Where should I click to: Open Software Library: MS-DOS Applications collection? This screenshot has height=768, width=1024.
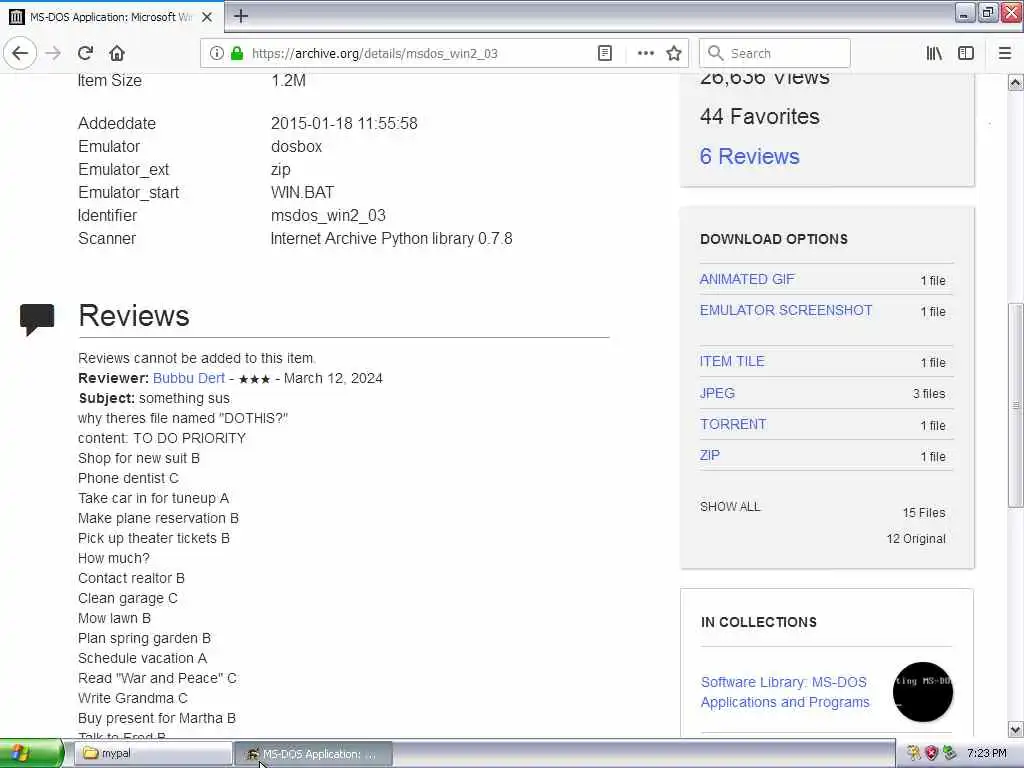pos(785,692)
